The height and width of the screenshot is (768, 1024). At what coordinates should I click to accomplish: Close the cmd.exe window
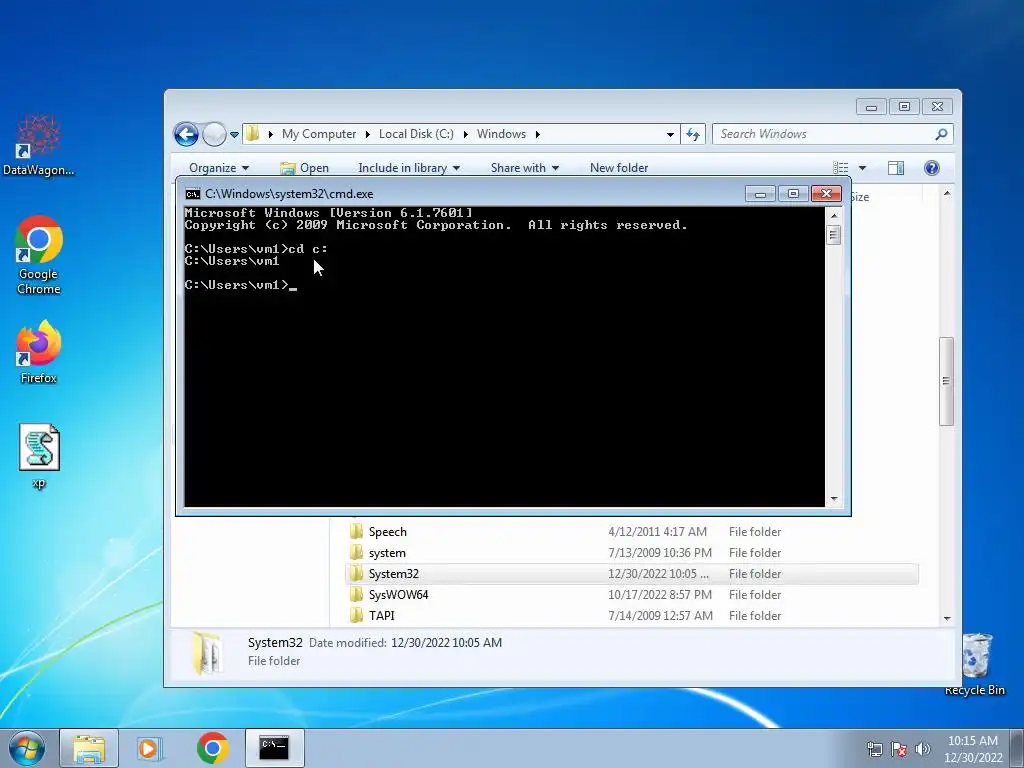[x=826, y=194]
